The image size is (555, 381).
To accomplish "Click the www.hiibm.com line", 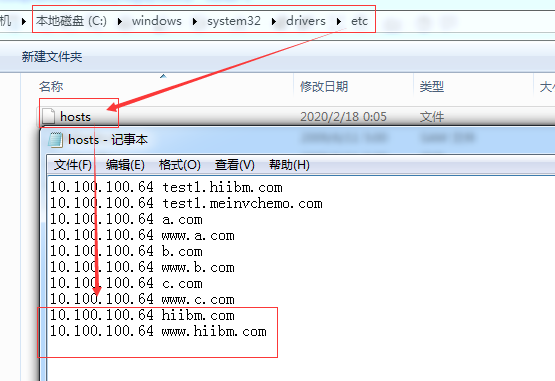I will 158,331.
